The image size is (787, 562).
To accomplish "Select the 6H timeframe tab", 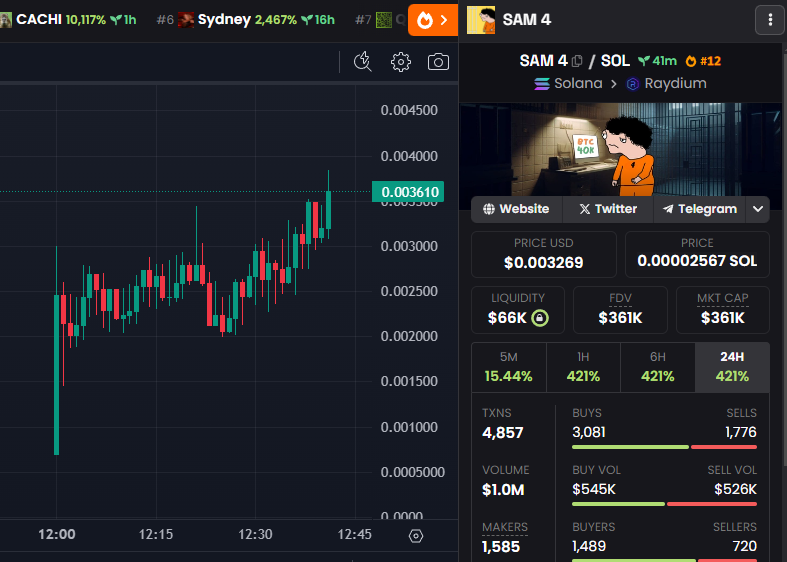I will [x=658, y=367].
